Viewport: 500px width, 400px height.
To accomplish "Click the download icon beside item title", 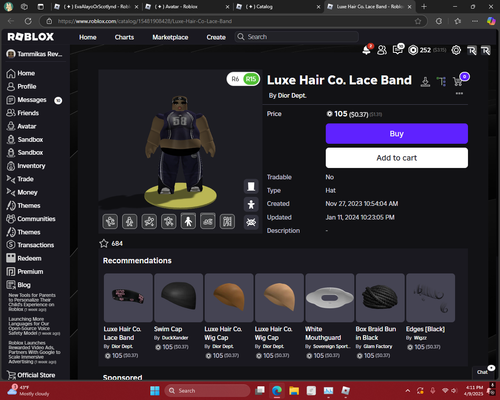I will [x=425, y=81].
